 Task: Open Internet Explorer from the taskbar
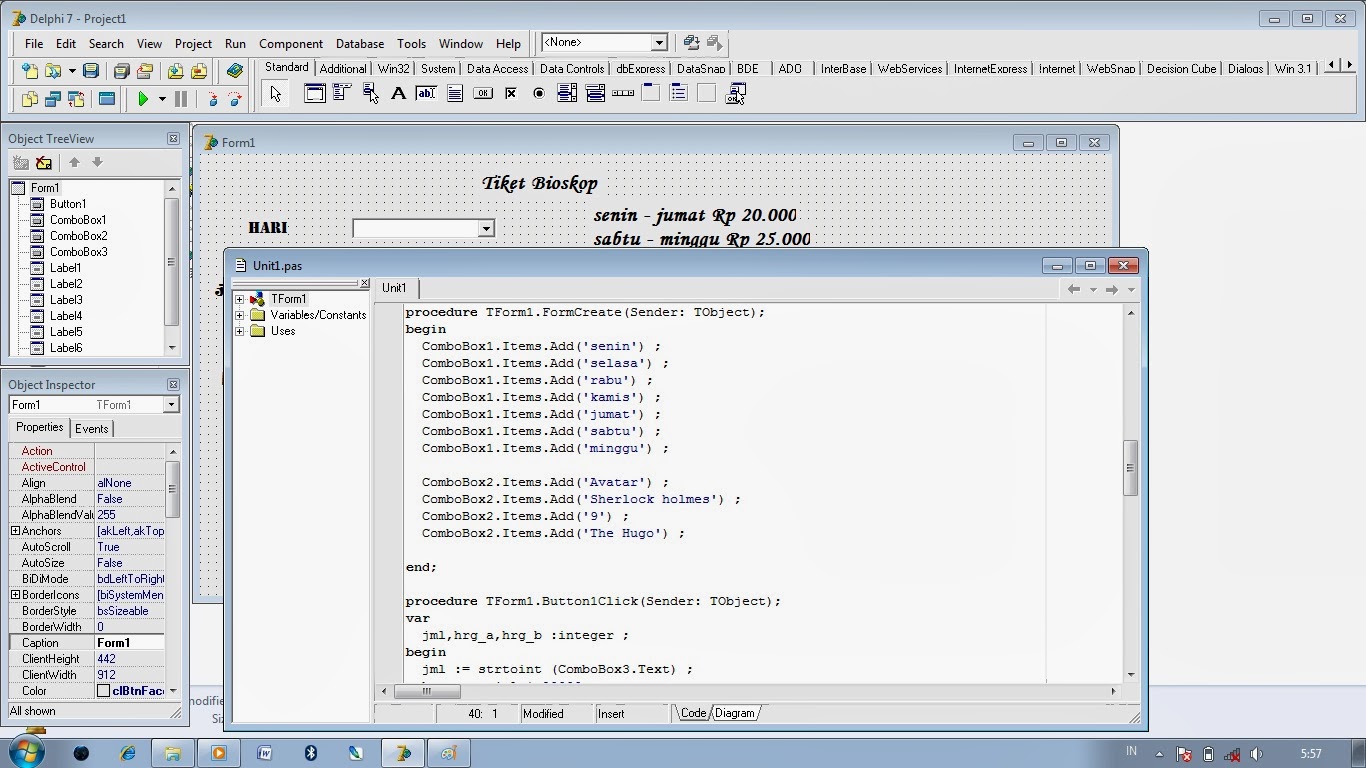(128, 753)
